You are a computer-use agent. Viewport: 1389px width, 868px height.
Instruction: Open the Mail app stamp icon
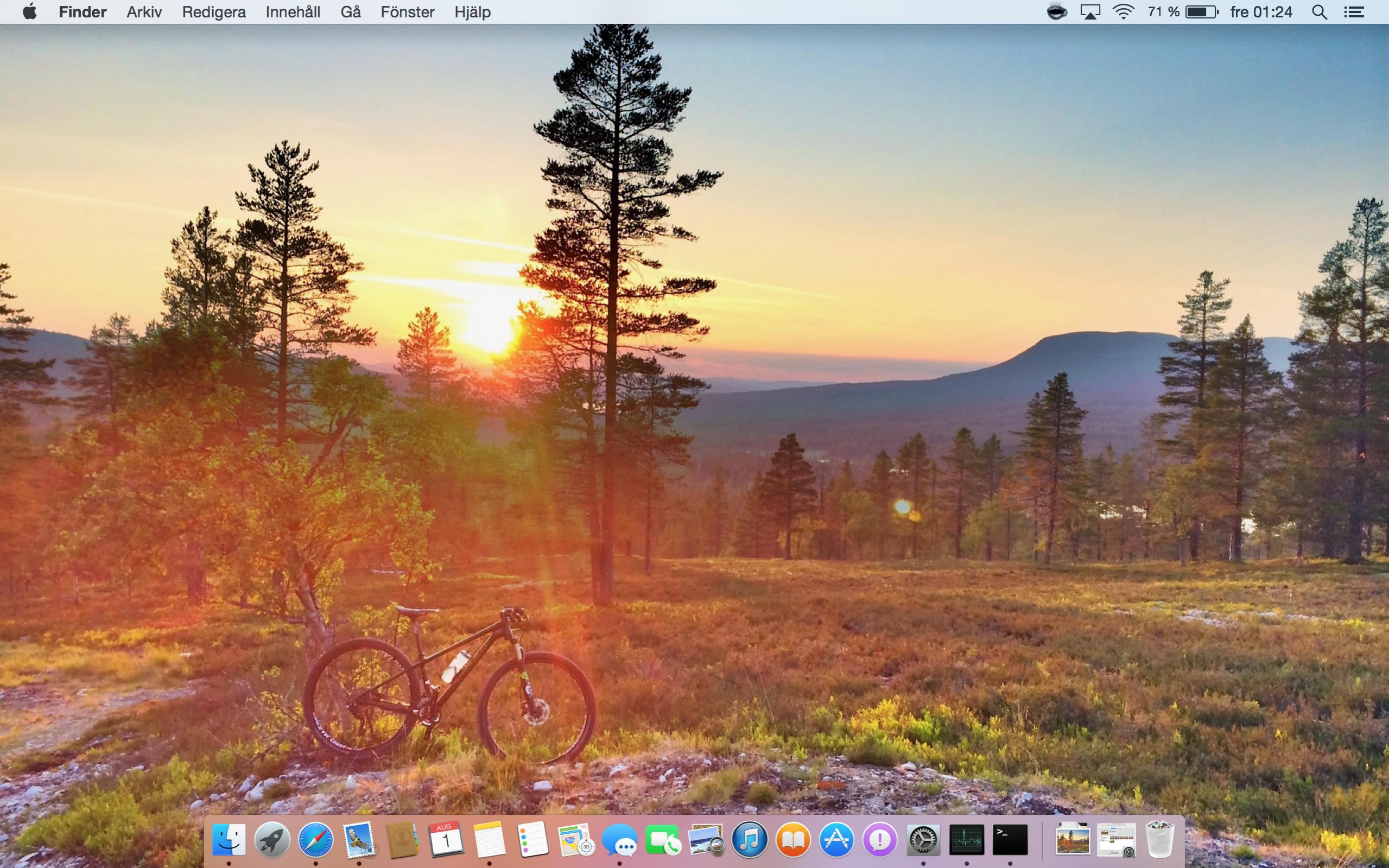pos(359,840)
